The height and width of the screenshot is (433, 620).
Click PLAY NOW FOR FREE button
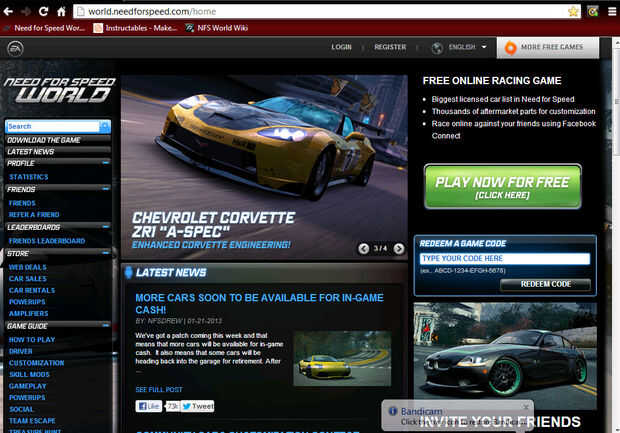click(x=503, y=186)
